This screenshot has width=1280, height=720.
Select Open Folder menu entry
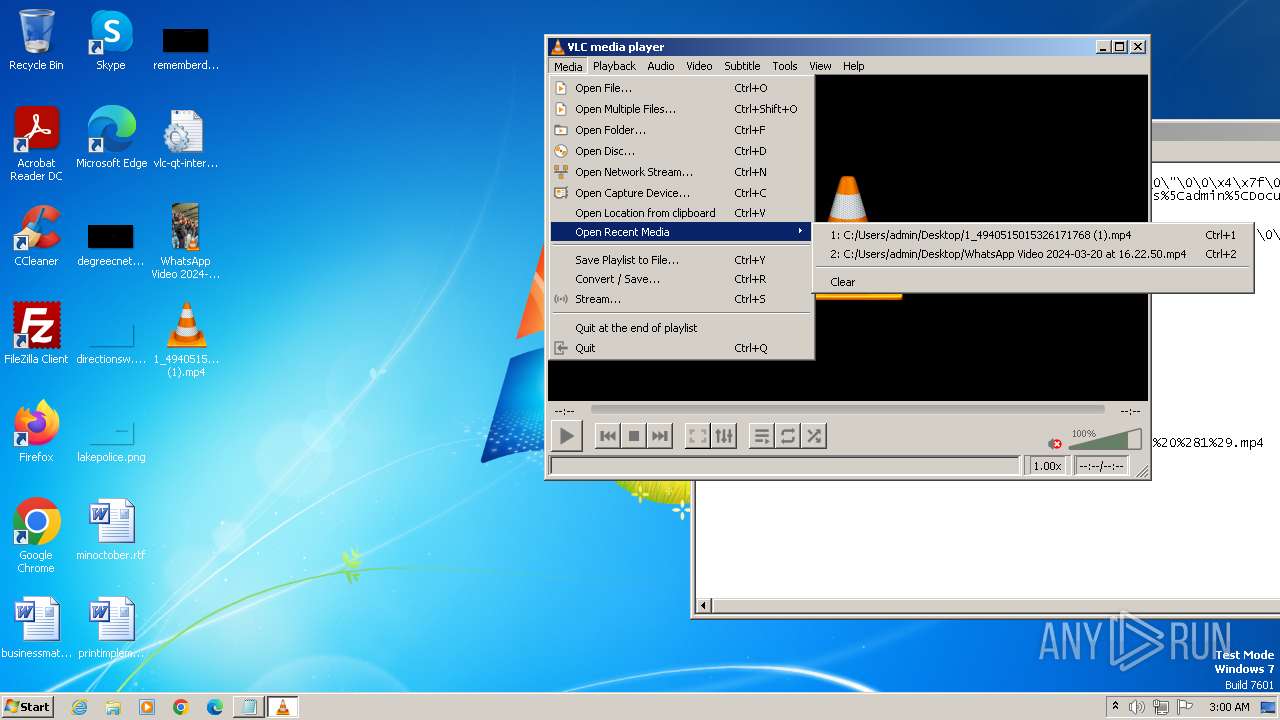pos(683,130)
